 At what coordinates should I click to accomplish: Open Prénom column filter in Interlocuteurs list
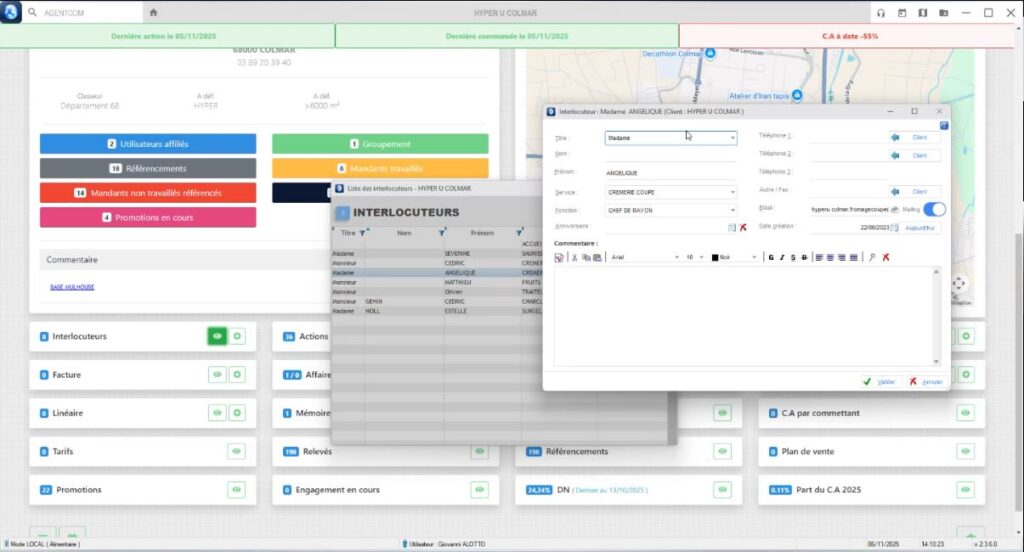click(519, 233)
